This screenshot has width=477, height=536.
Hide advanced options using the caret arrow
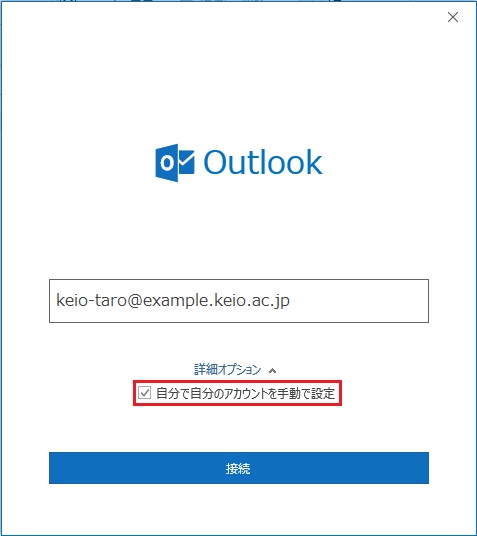(272, 371)
